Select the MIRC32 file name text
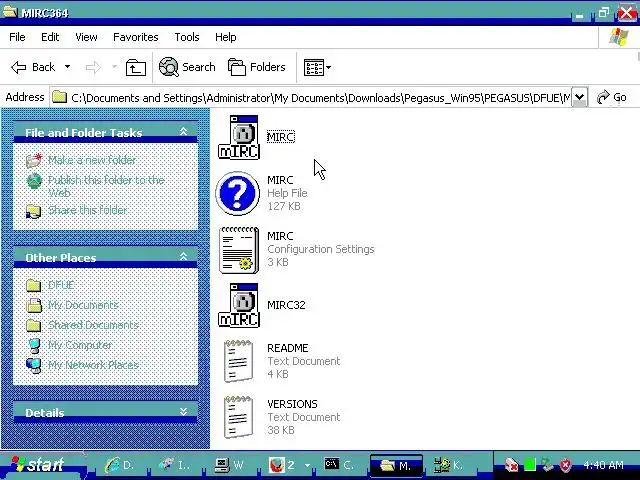The height and width of the screenshot is (480, 640). coord(286,305)
